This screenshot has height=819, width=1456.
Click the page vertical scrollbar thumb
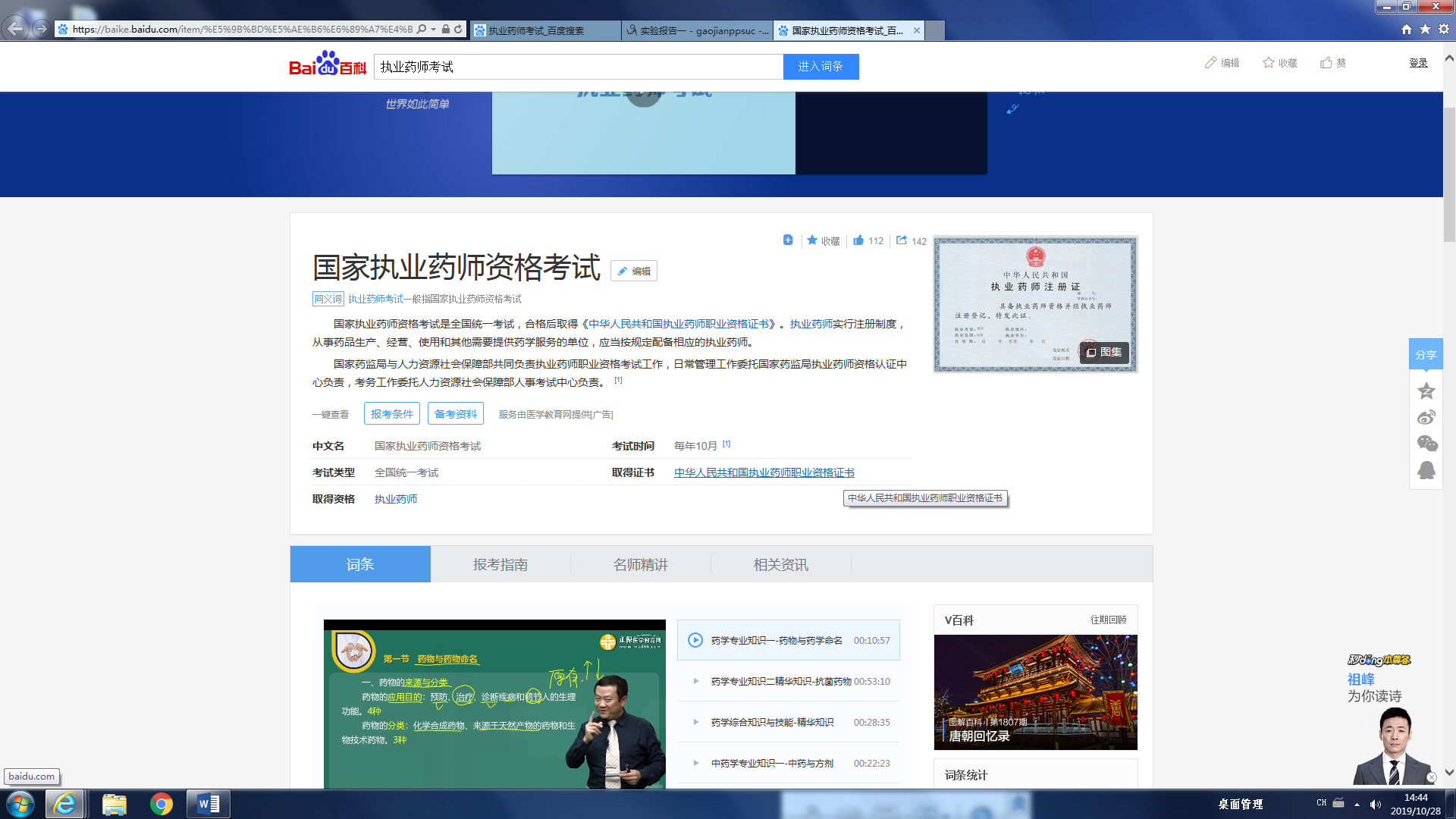(1449, 174)
